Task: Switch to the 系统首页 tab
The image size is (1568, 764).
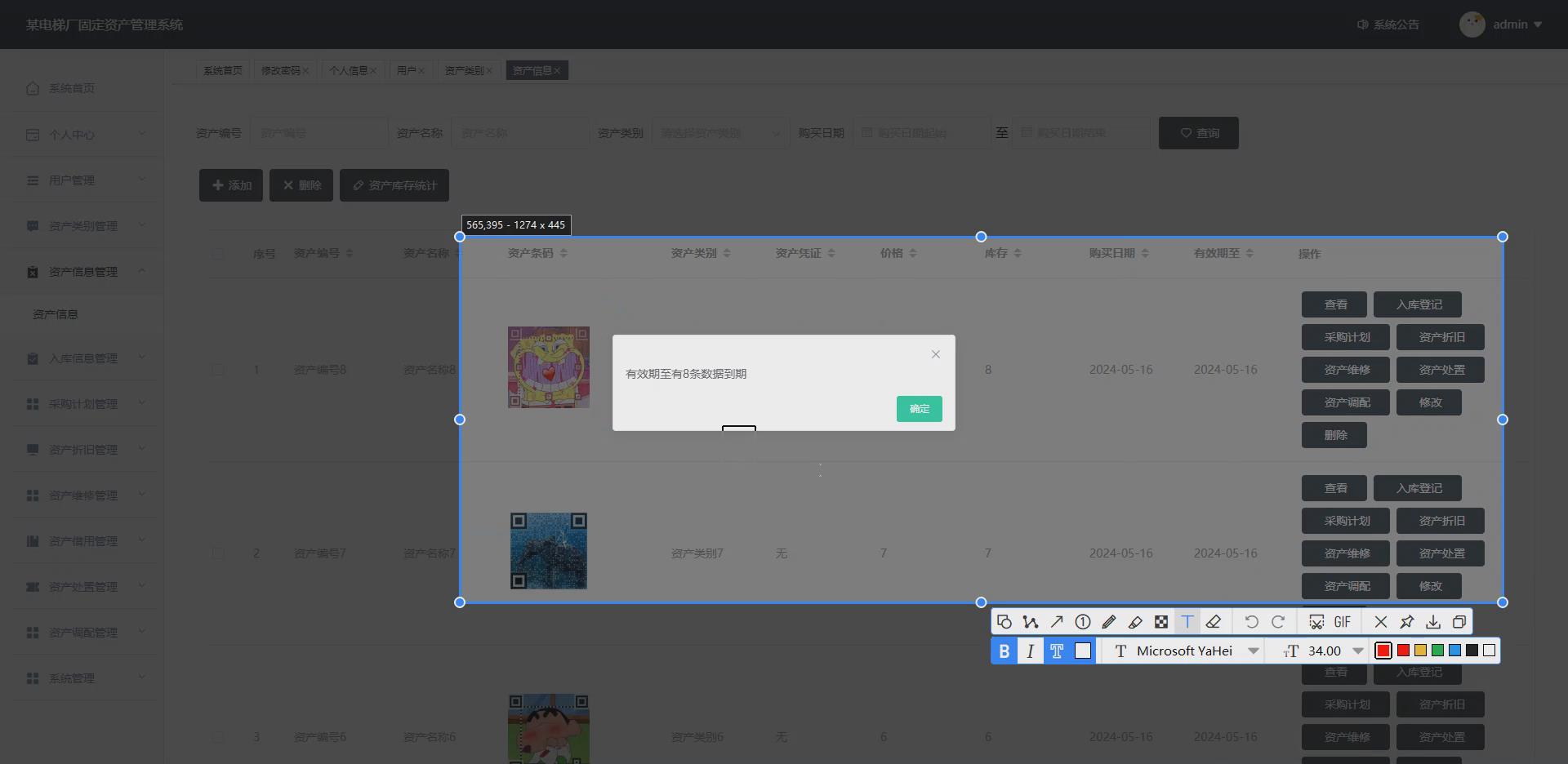Action: (222, 70)
